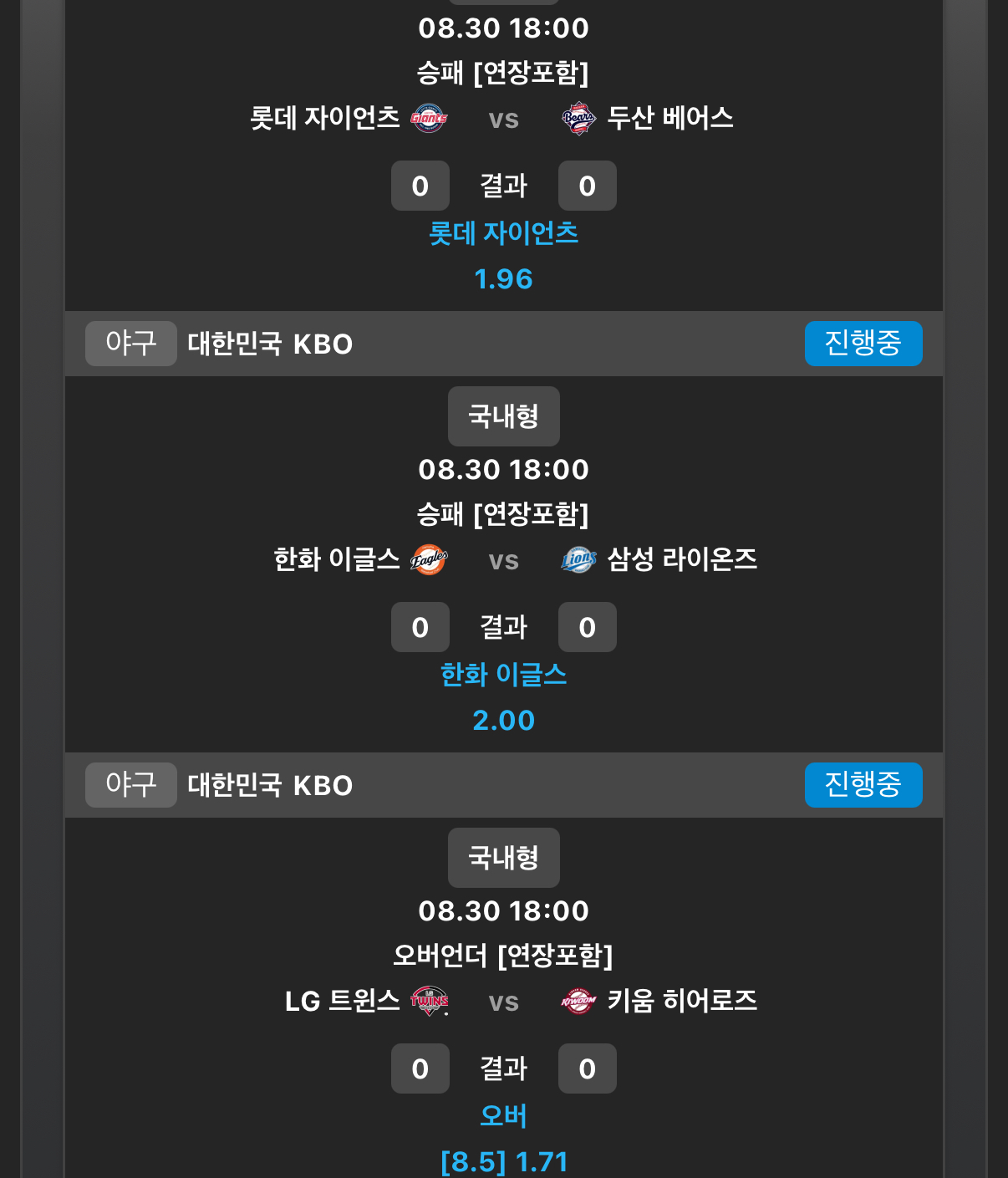Click the Kiwoom Heroes team logo
1008x1178 pixels.
pyautogui.click(x=578, y=1001)
